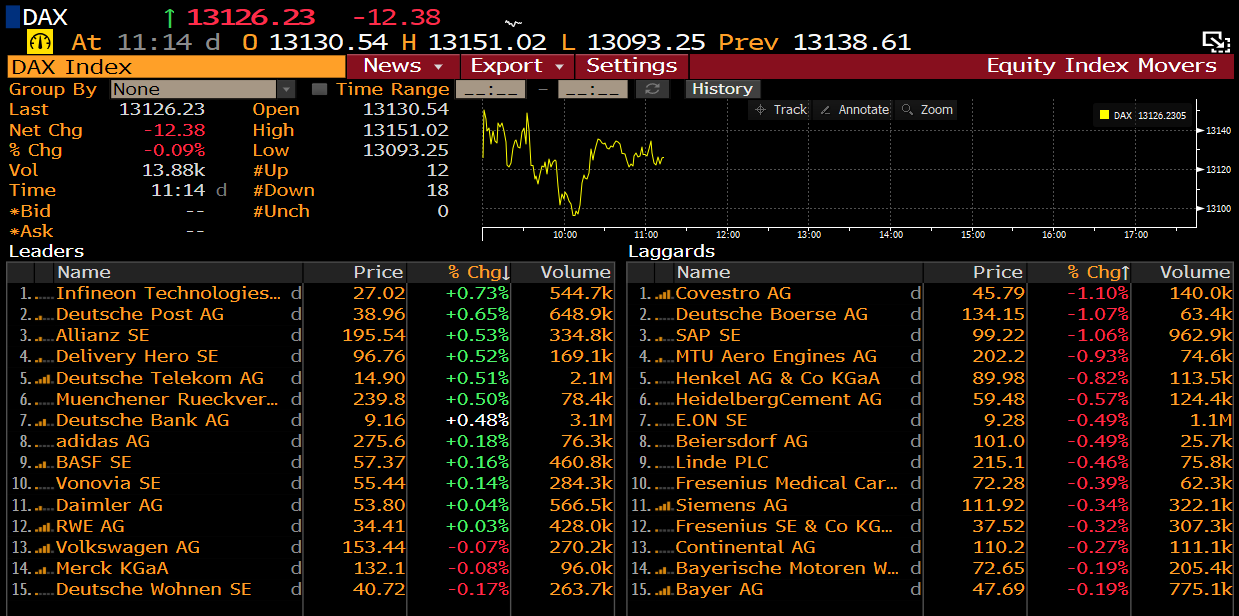Select Allianz SE in Leaders
The image size is (1239, 616).
[310, 336]
